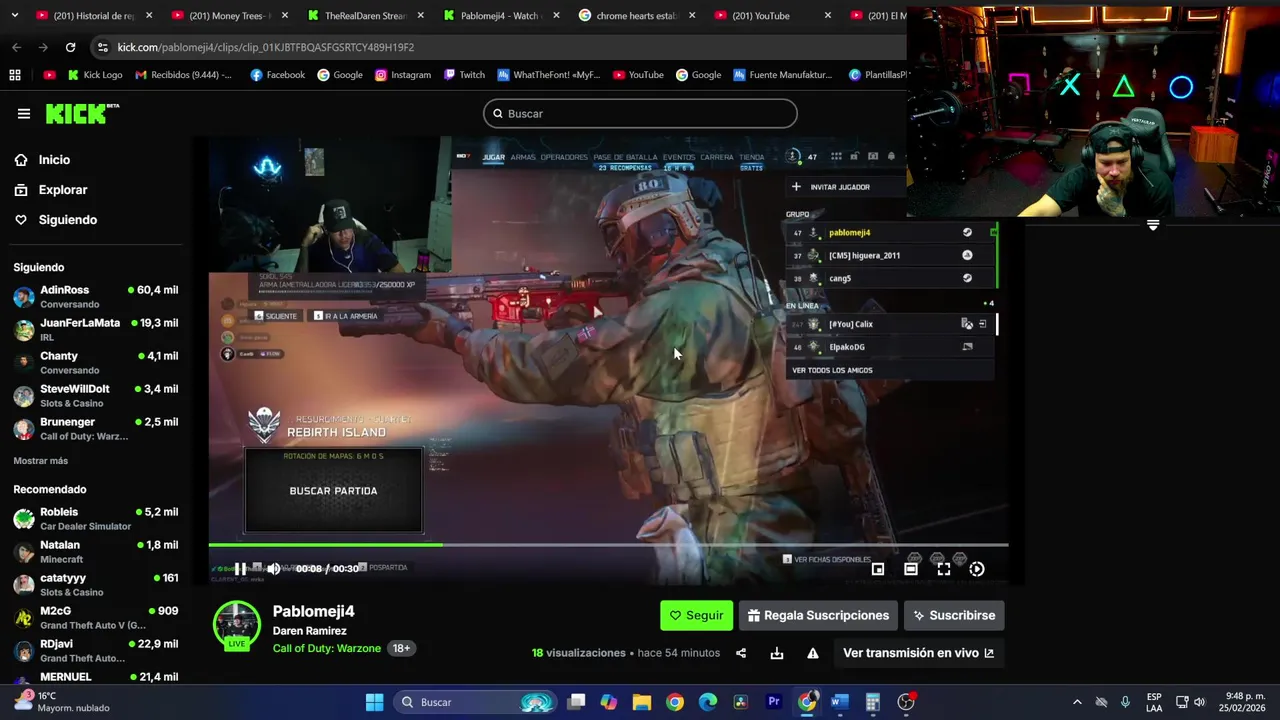The height and width of the screenshot is (720, 1280).
Task: Pause the clip playback
Action: [x=240, y=569]
